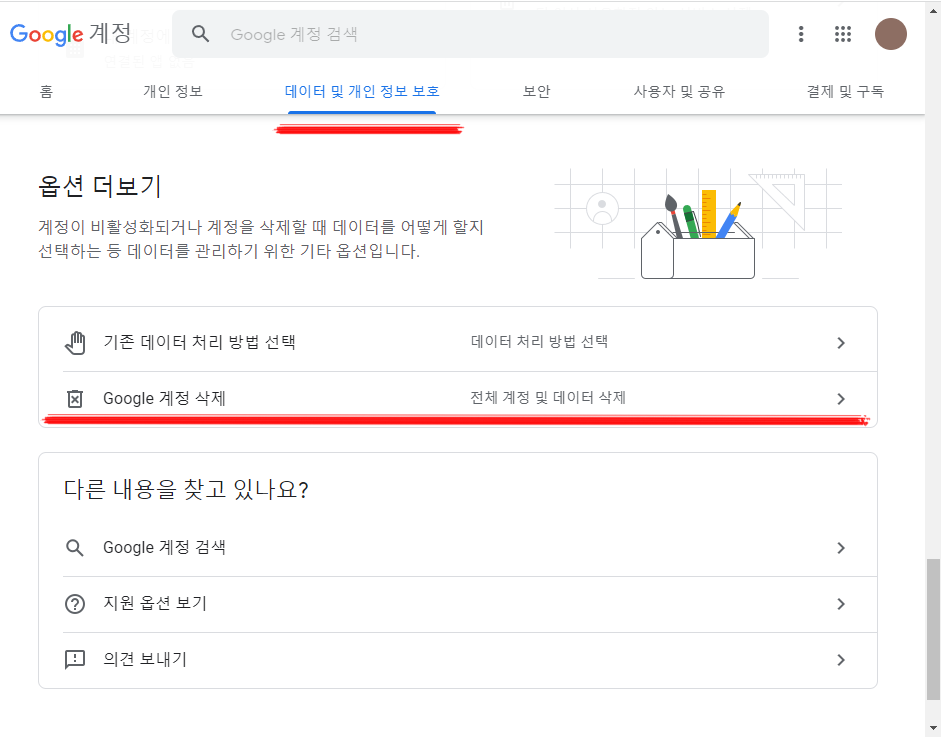Switch to the 홈 tab

(46, 91)
